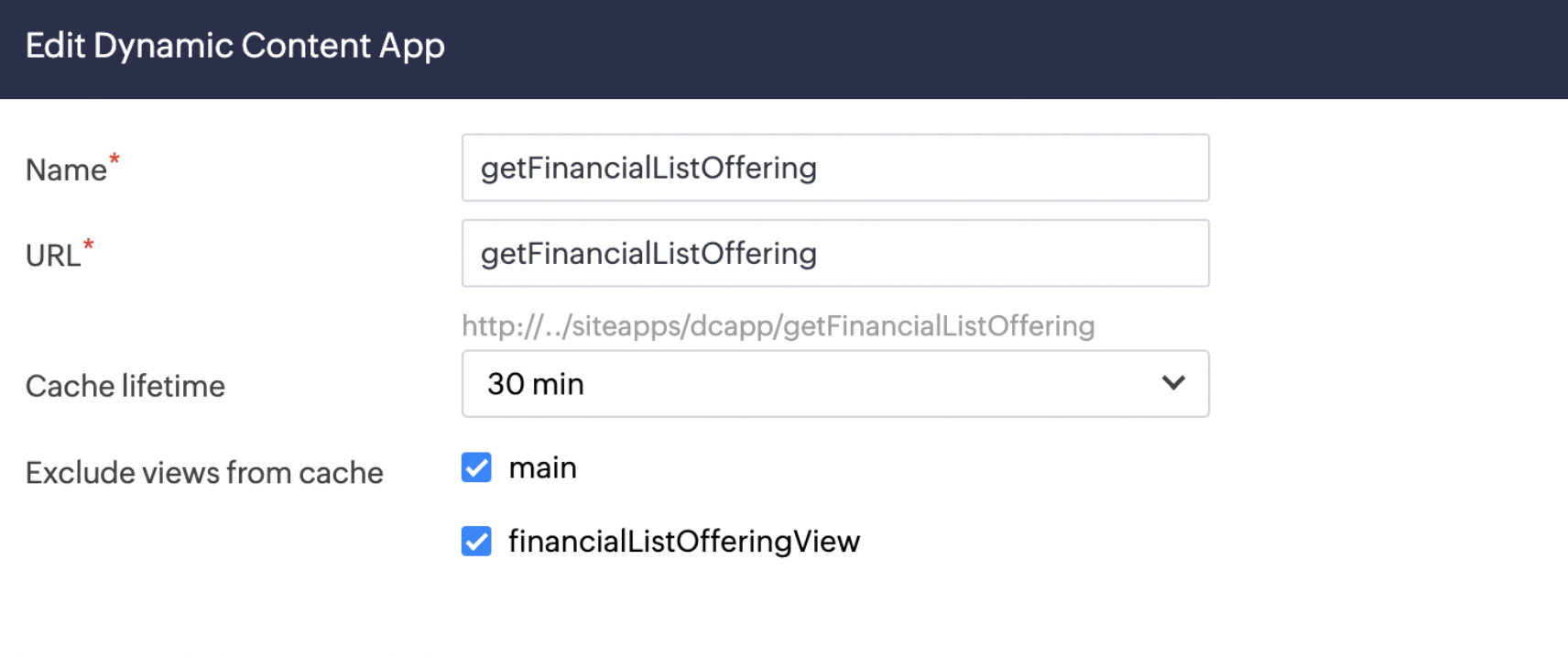Click the blue checkmark icon beside 'main'

(x=476, y=467)
